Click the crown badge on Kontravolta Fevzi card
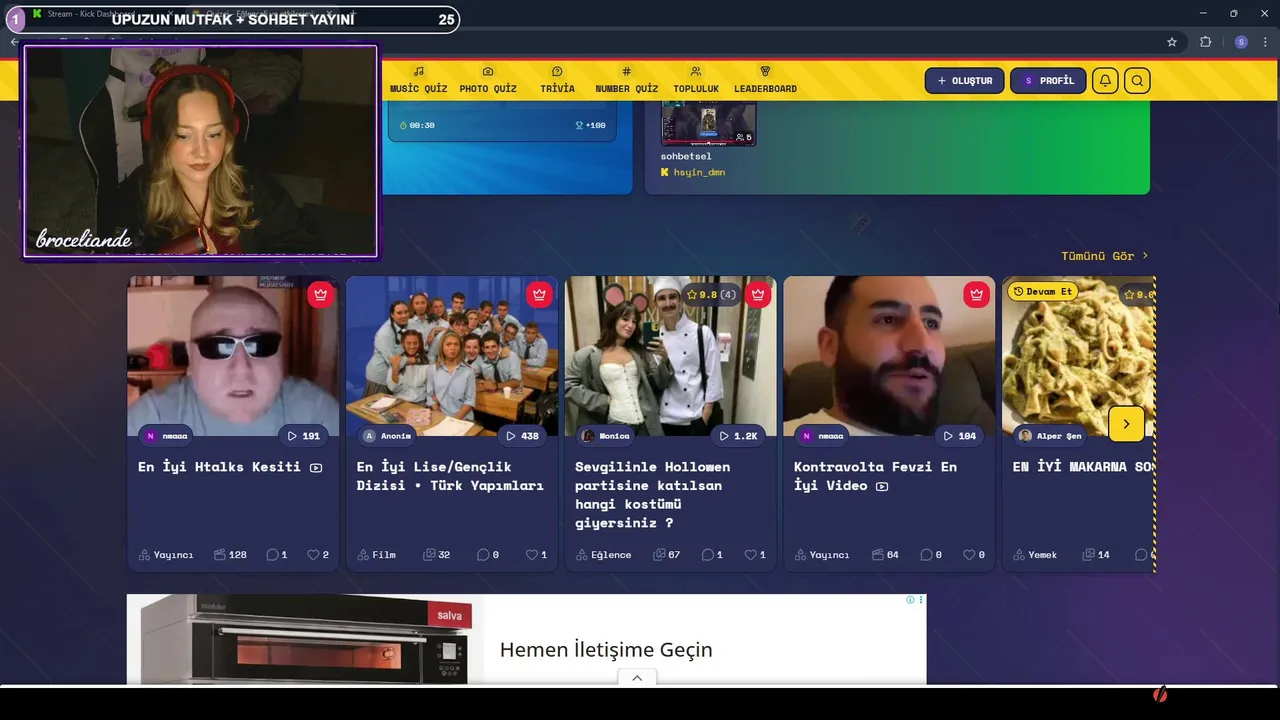1280x720 pixels. (x=976, y=294)
